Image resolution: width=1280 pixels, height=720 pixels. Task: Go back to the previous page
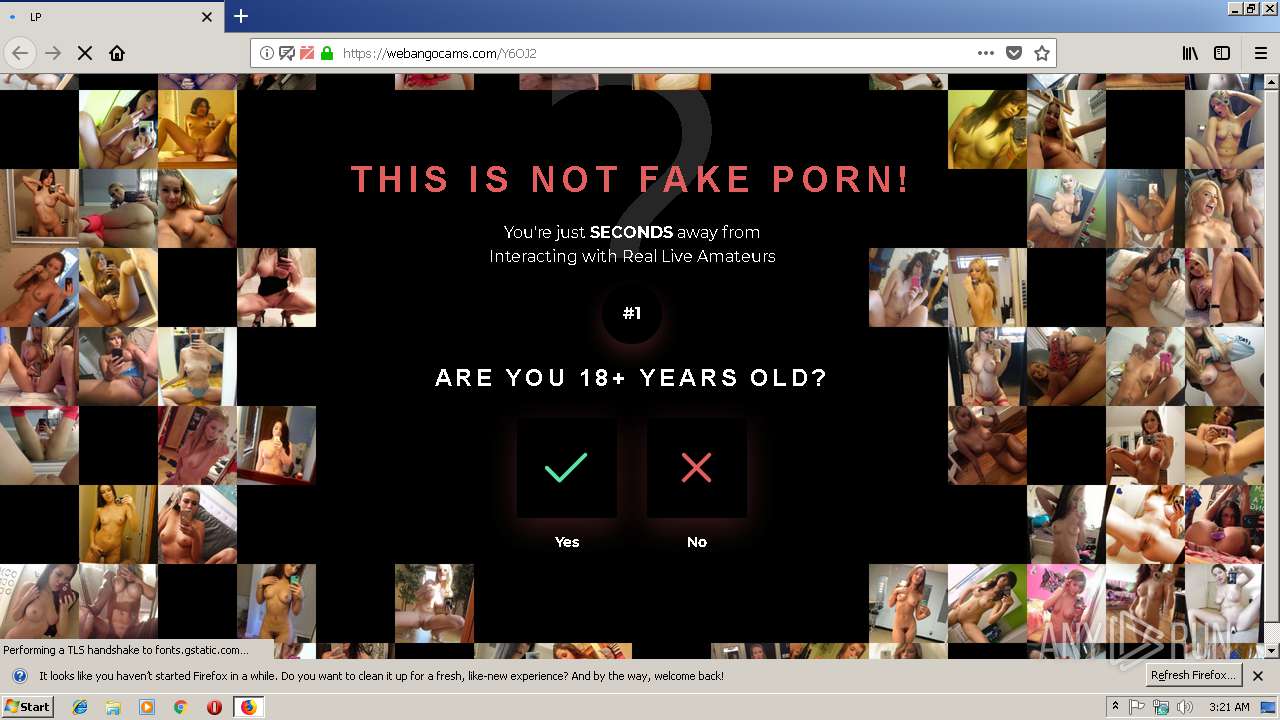tap(20, 53)
